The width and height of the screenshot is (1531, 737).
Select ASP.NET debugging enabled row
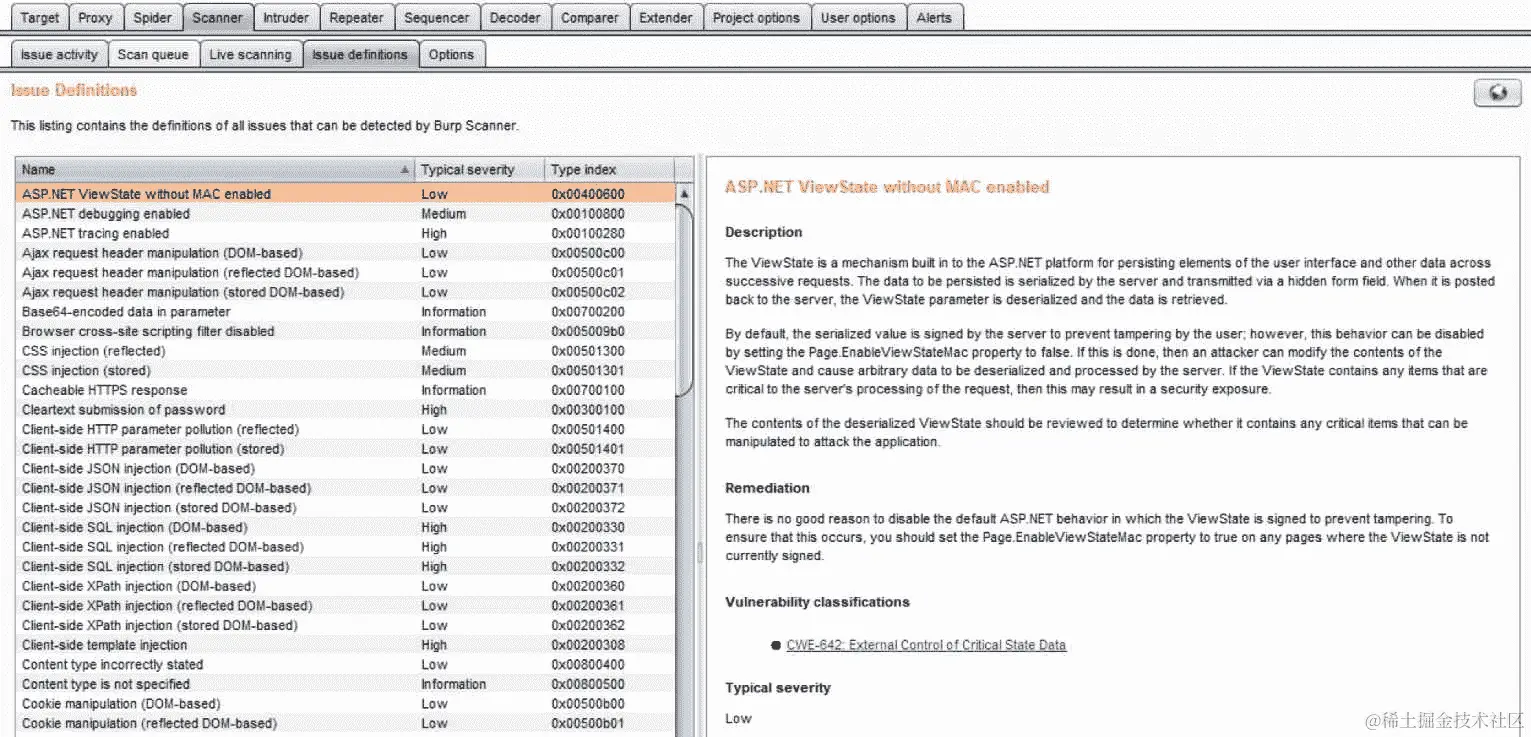346,214
